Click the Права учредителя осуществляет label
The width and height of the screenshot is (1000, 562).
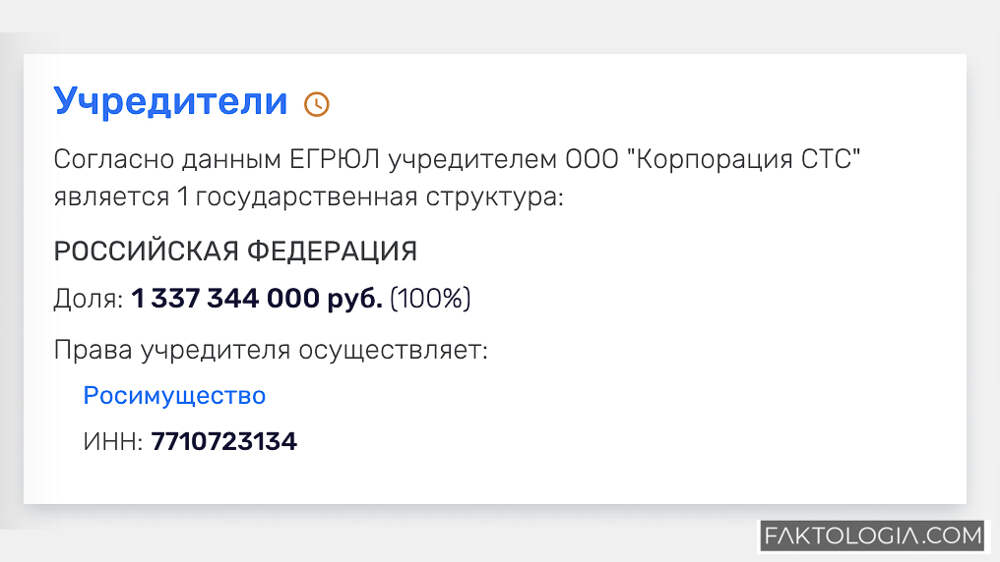pos(270,351)
